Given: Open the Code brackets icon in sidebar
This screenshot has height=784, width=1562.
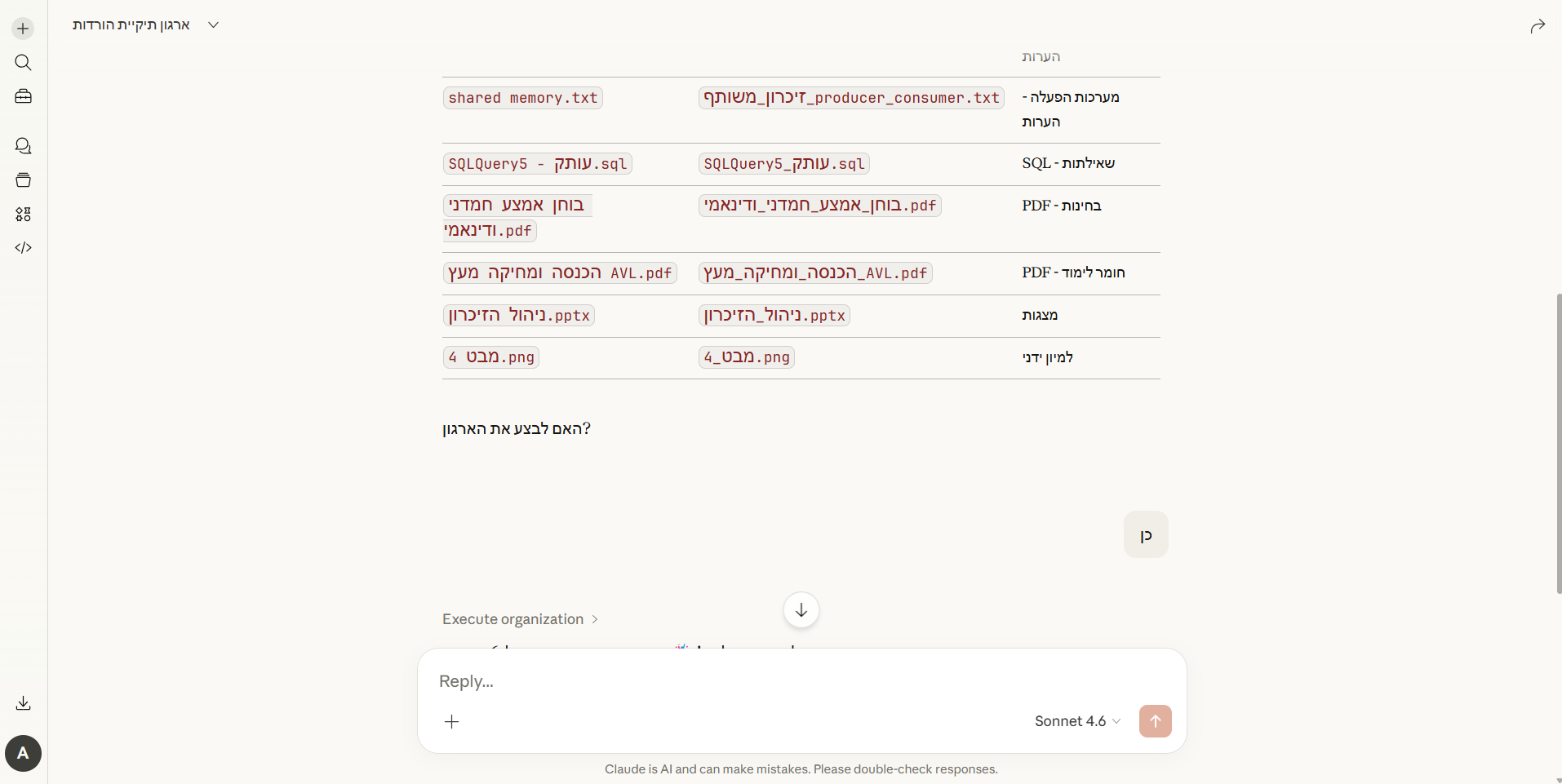Looking at the screenshot, I should (x=23, y=248).
